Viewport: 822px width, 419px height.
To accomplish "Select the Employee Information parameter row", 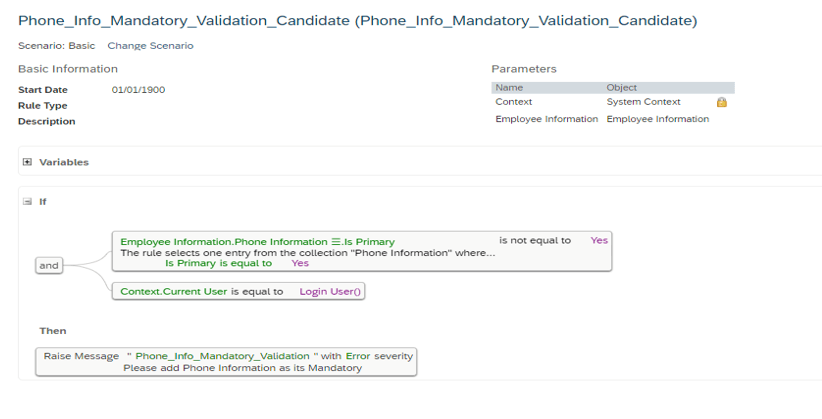I will 613,119.
